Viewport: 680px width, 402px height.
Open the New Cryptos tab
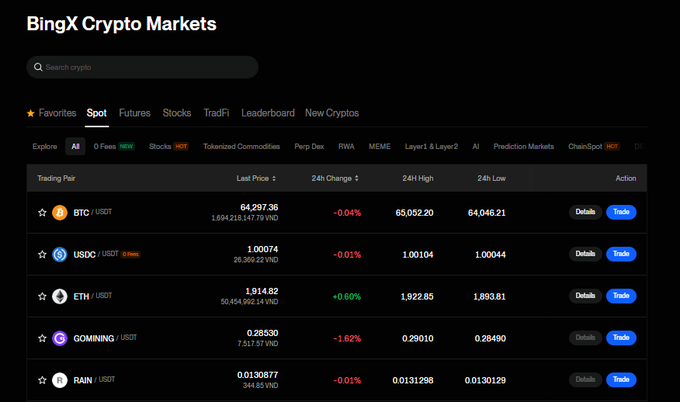[x=332, y=113]
